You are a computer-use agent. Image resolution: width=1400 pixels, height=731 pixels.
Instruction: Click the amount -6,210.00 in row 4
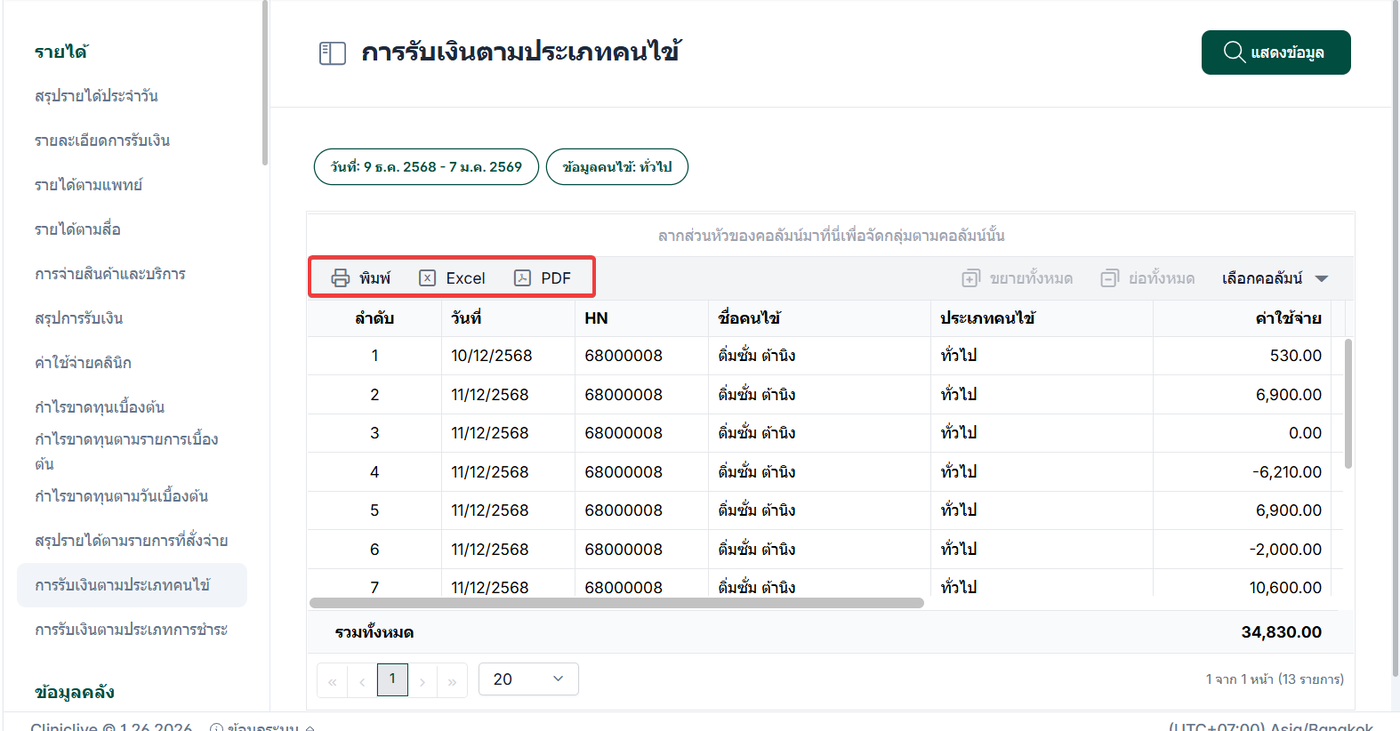[1287, 472]
